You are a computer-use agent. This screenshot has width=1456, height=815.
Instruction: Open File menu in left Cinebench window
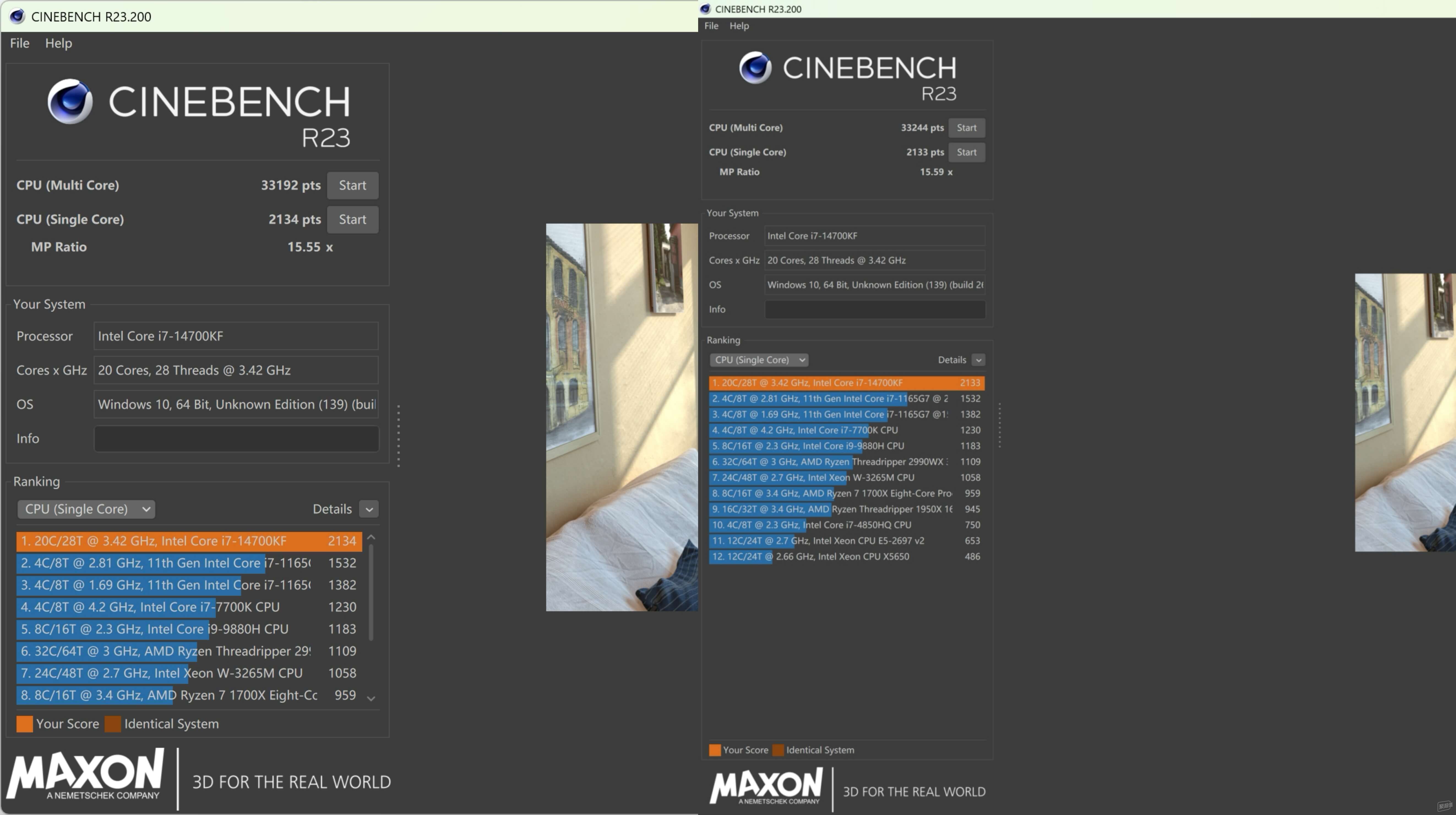pyautogui.click(x=20, y=43)
